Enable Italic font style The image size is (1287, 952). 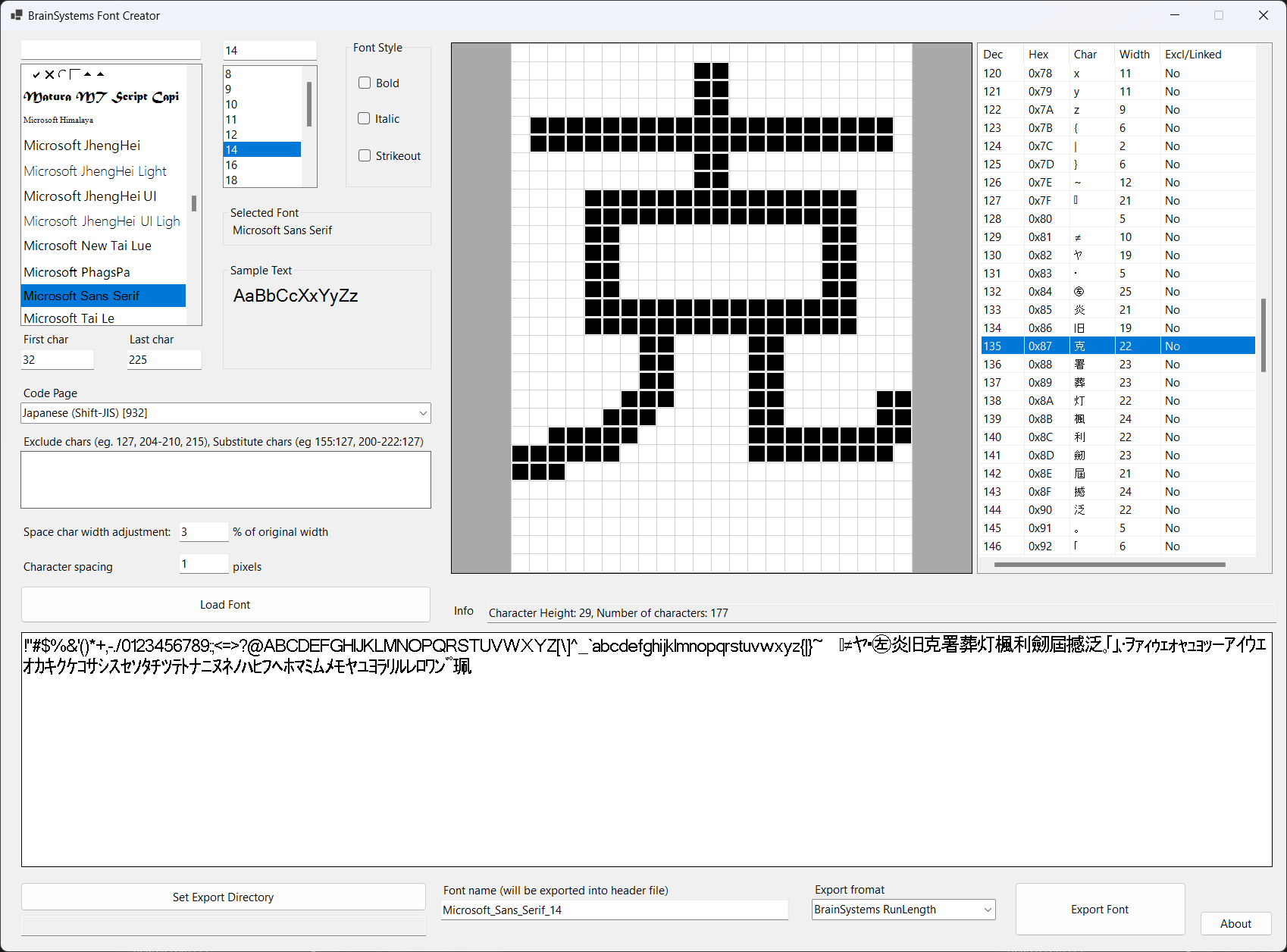[365, 118]
